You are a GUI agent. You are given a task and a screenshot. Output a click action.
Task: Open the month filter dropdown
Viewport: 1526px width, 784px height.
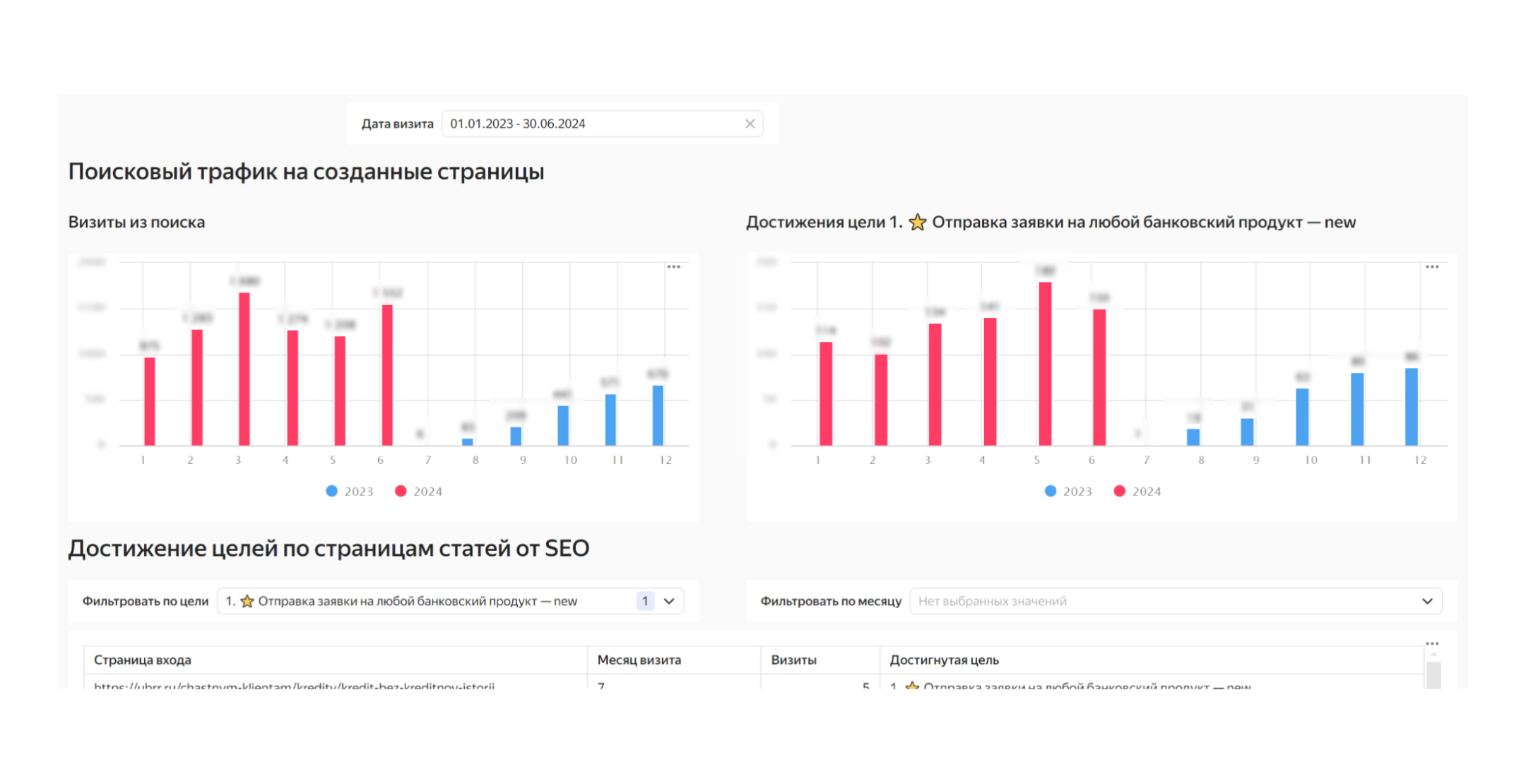1176,601
